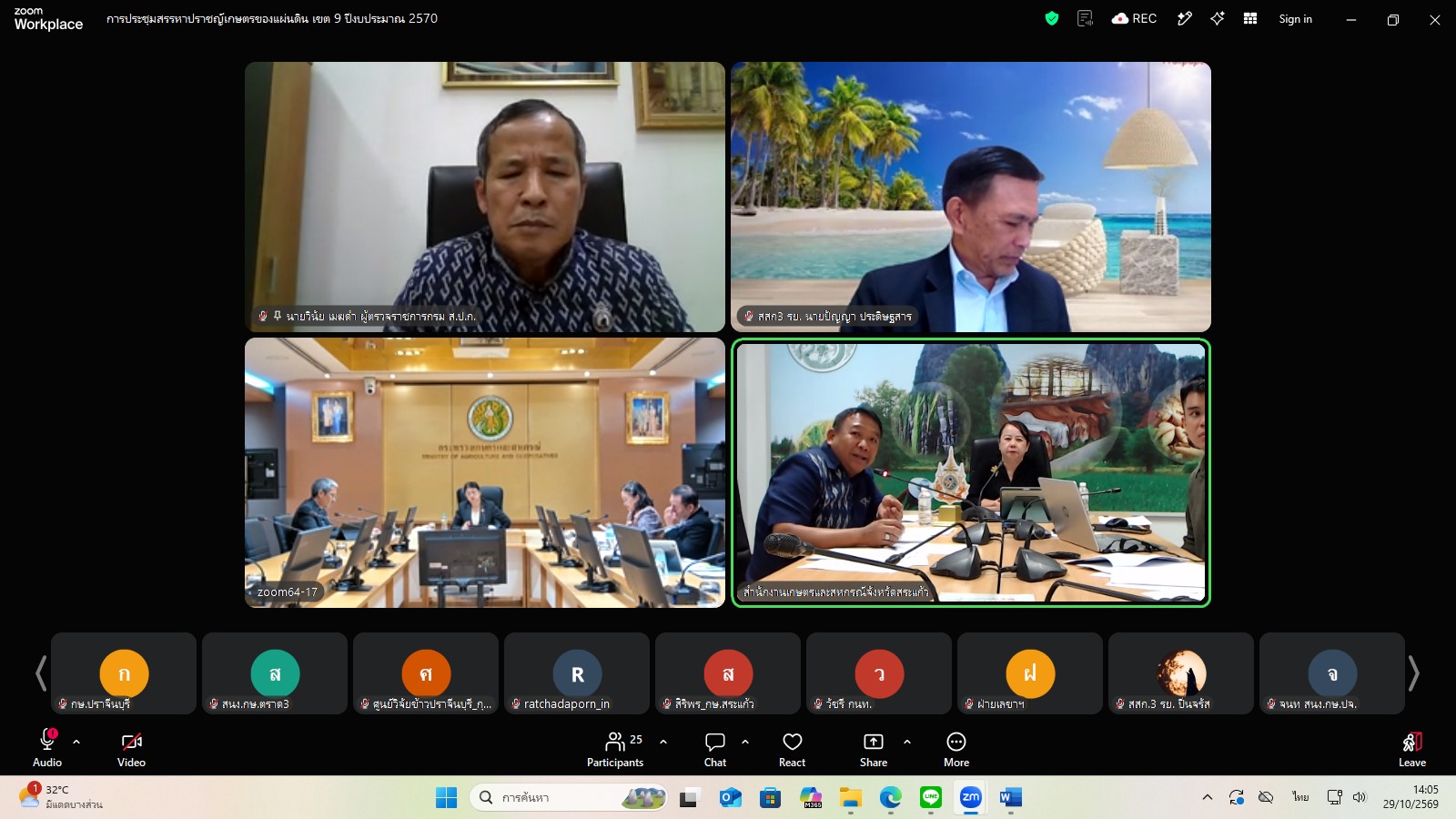The width and height of the screenshot is (1456, 819).
Task: Select the วัชรี กนท. participant tile
Action: 879,673
